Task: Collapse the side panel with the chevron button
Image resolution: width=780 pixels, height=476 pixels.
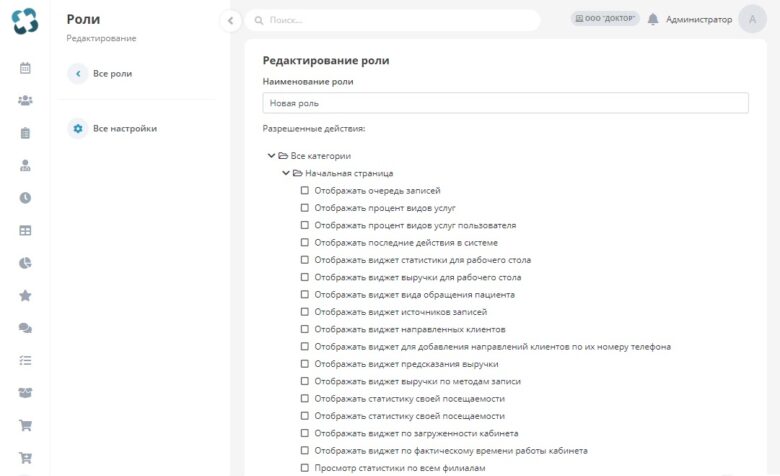Action: (x=230, y=20)
